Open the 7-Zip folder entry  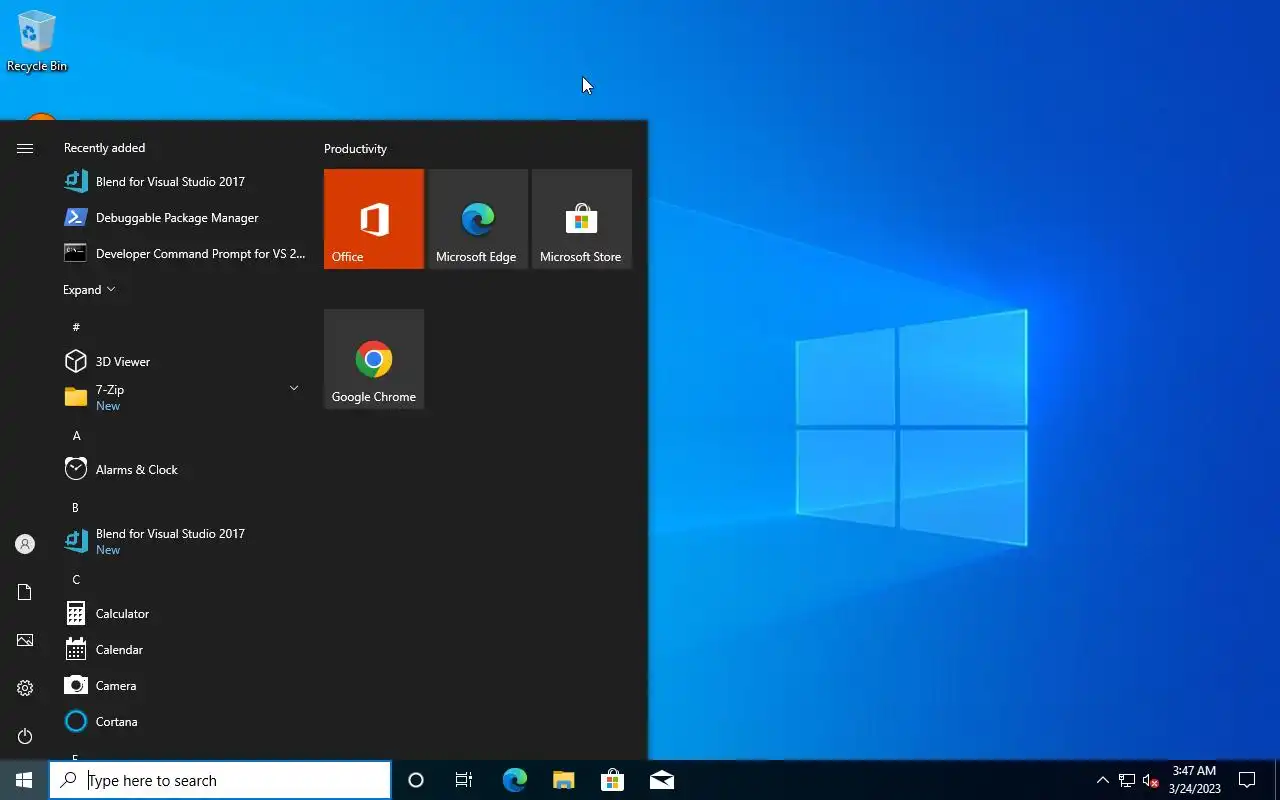tap(185, 397)
